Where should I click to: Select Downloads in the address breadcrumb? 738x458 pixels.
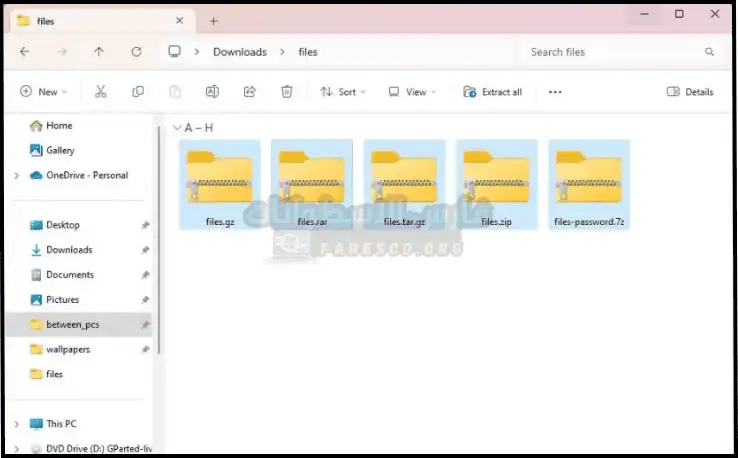coord(240,52)
